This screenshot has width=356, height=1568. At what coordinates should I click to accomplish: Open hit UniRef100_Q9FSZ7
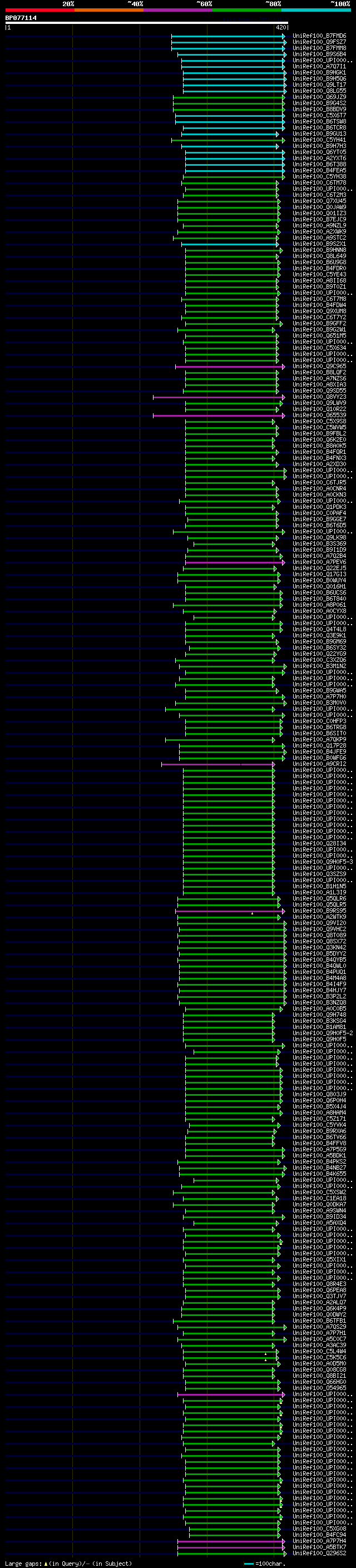[x=319, y=42]
